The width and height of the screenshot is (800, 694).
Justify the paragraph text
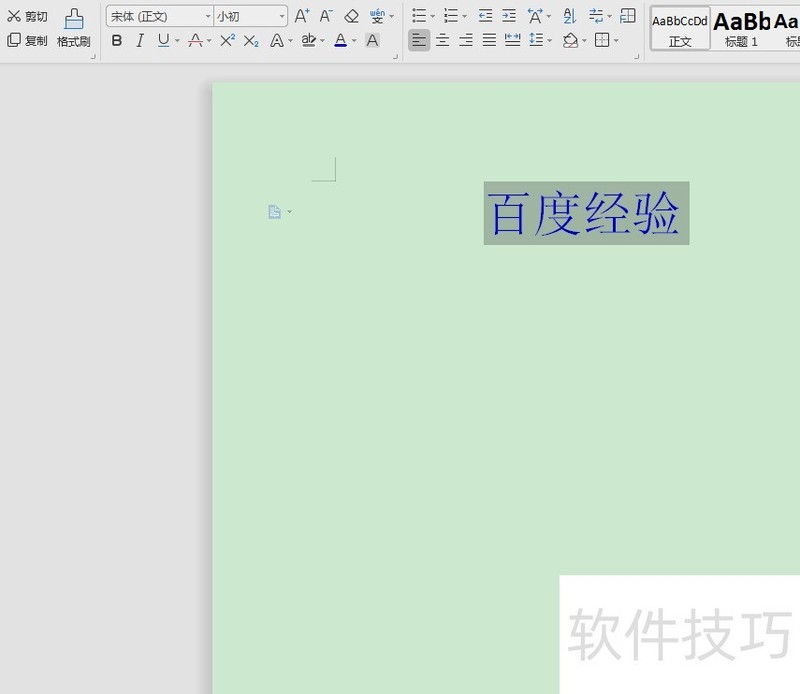489,40
